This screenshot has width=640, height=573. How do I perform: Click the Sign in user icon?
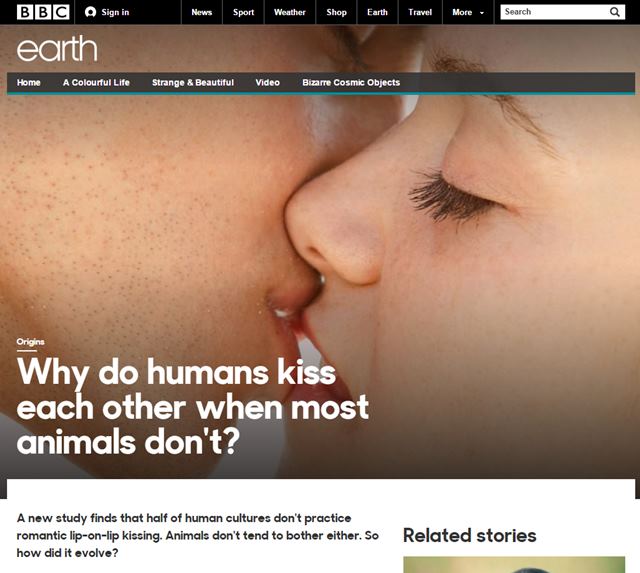pyautogui.click(x=91, y=12)
